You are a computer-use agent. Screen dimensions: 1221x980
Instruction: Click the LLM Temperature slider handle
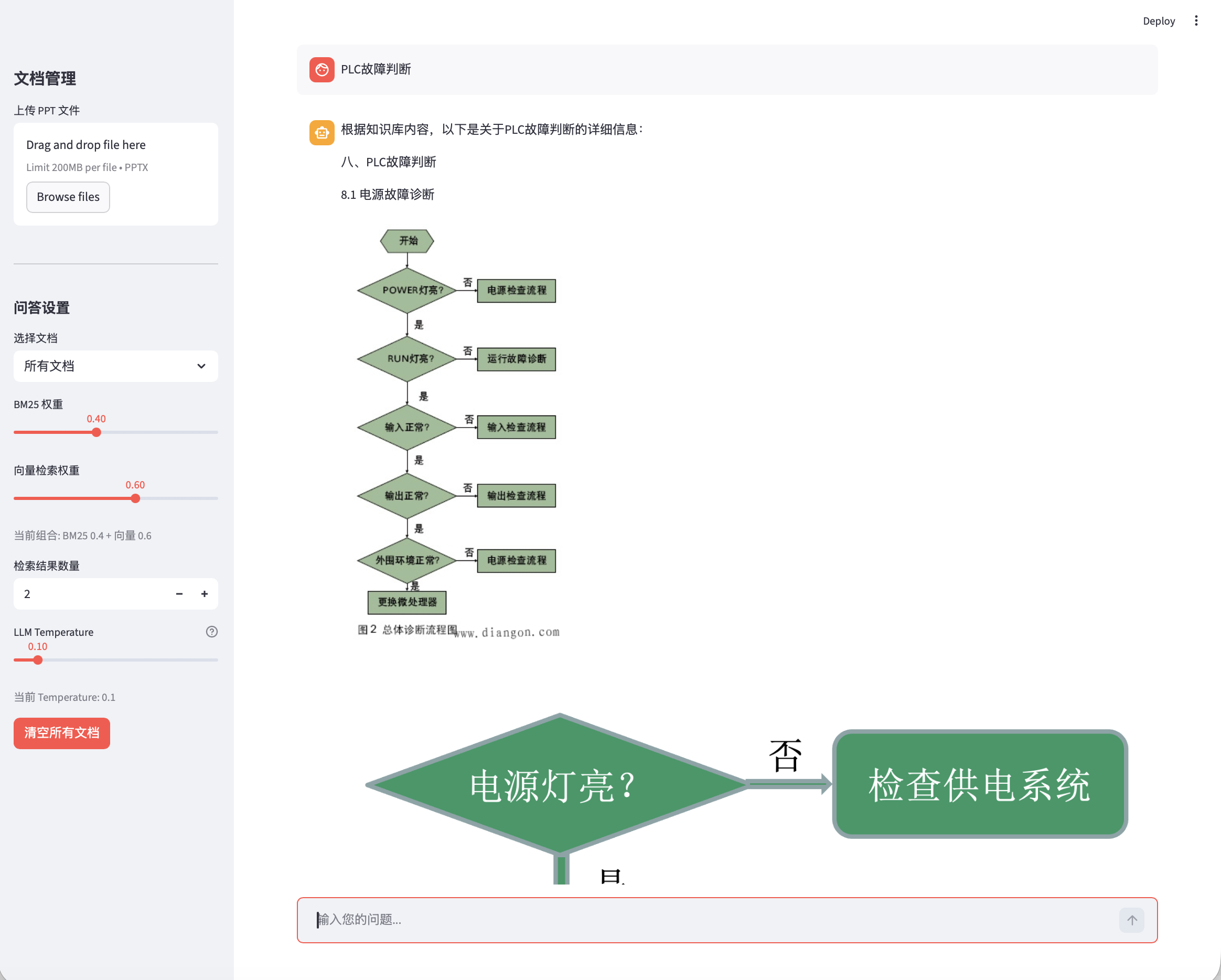38,660
